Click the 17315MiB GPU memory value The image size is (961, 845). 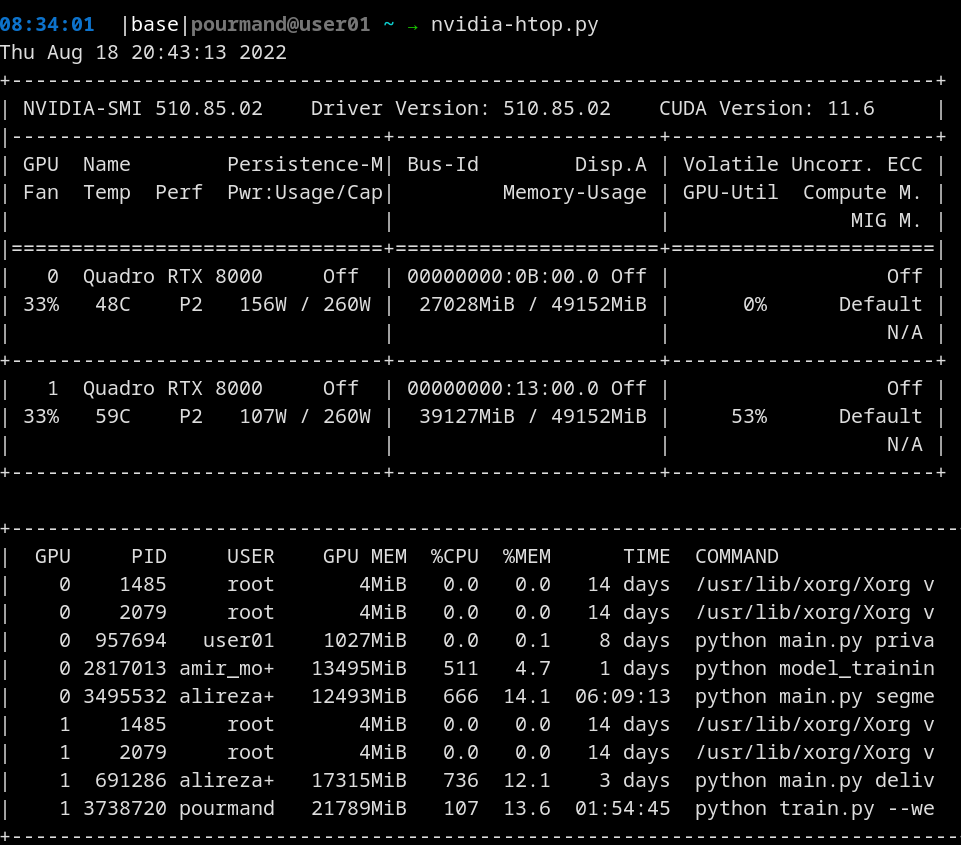[x=359, y=781]
